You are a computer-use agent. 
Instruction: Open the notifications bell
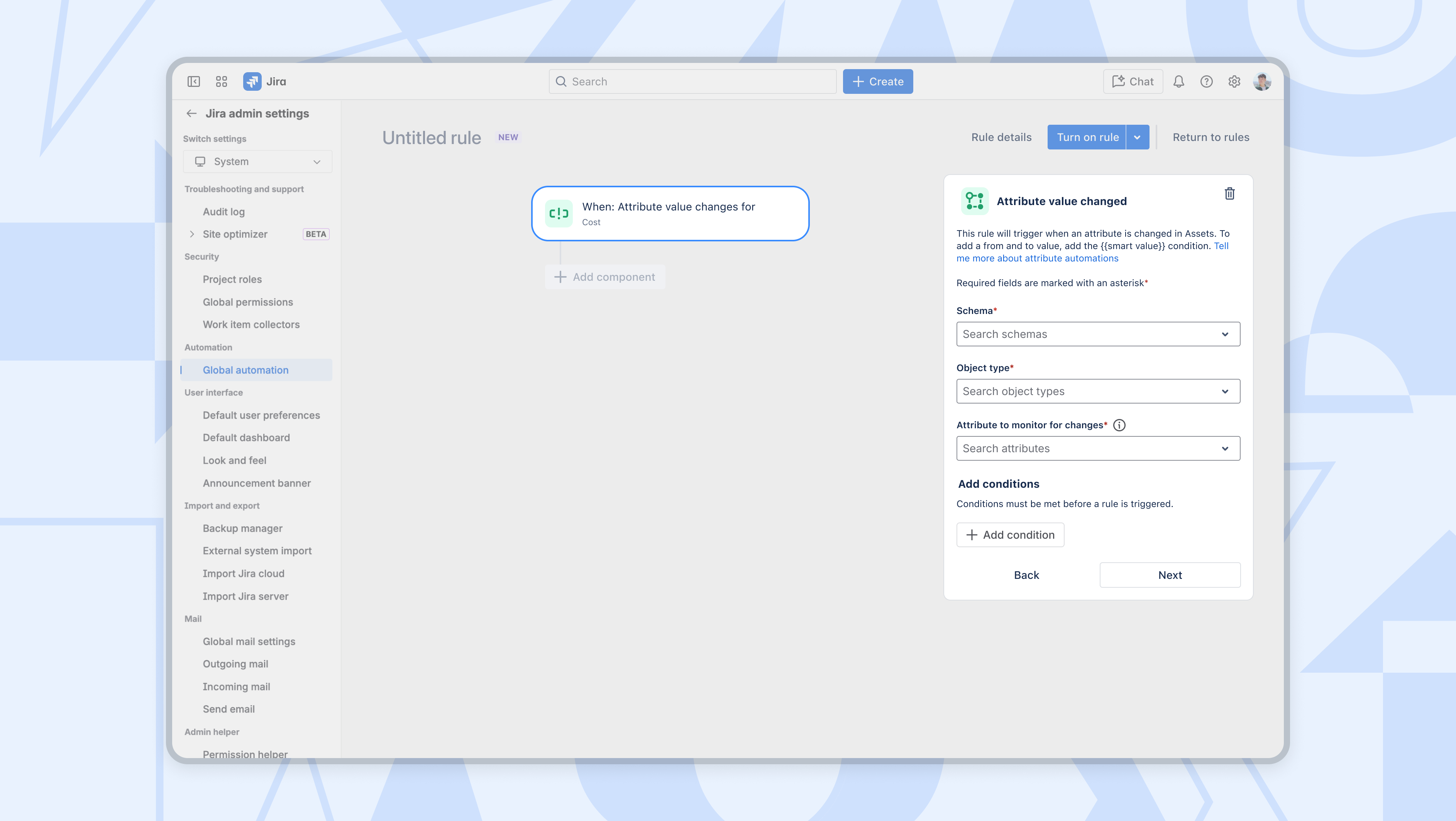coord(1178,81)
